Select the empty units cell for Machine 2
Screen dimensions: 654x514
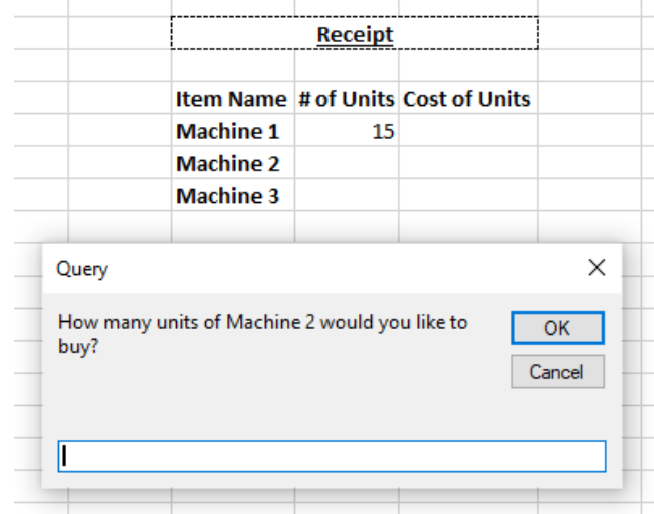[347, 162]
